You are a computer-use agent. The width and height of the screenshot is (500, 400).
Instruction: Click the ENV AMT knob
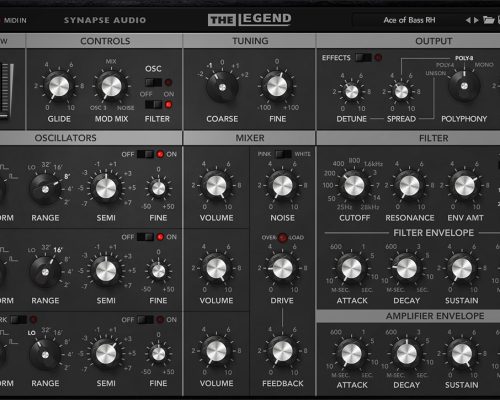[465, 185]
